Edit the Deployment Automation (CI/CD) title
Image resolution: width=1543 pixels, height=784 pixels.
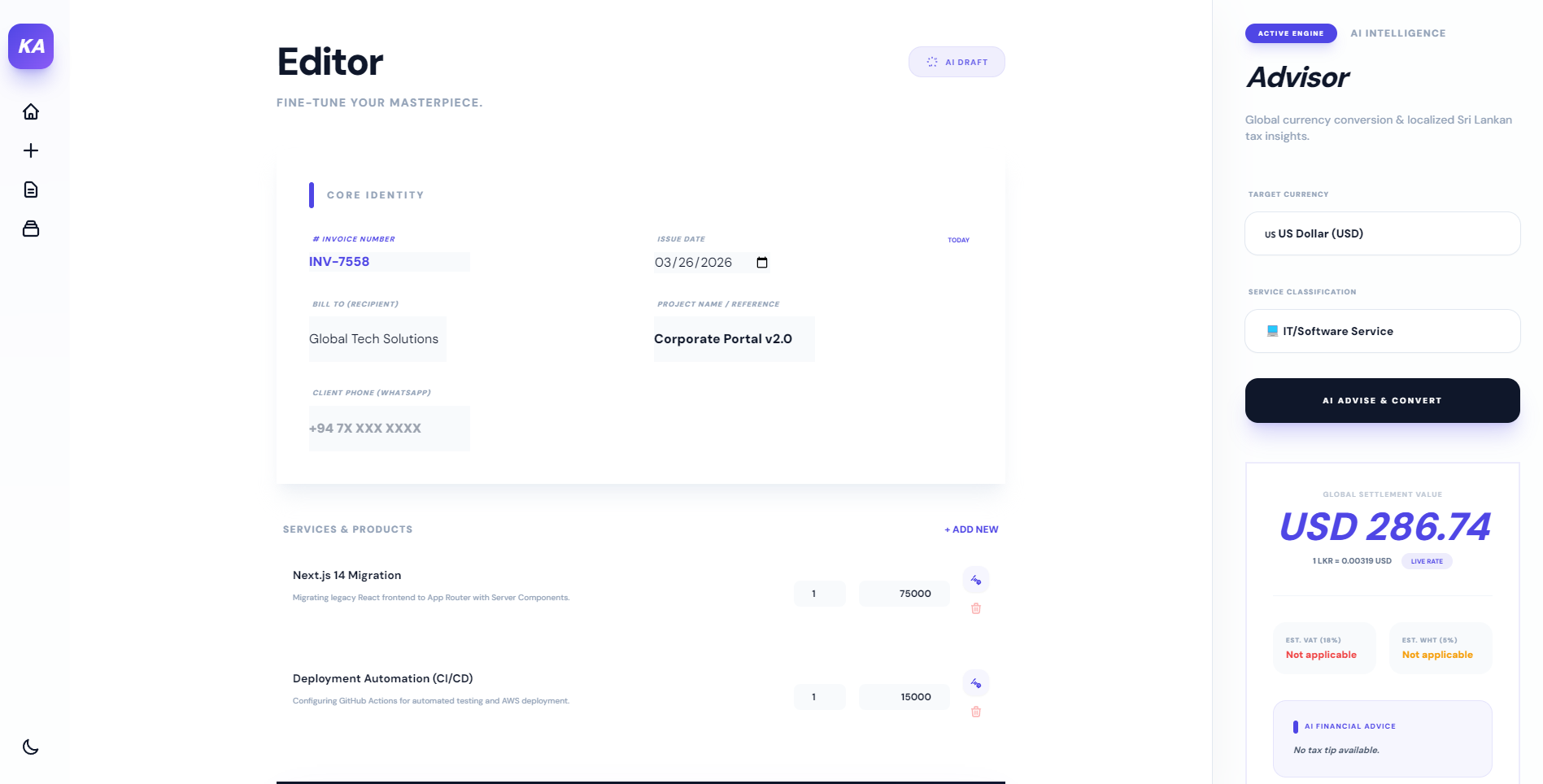click(x=382, y=678)
